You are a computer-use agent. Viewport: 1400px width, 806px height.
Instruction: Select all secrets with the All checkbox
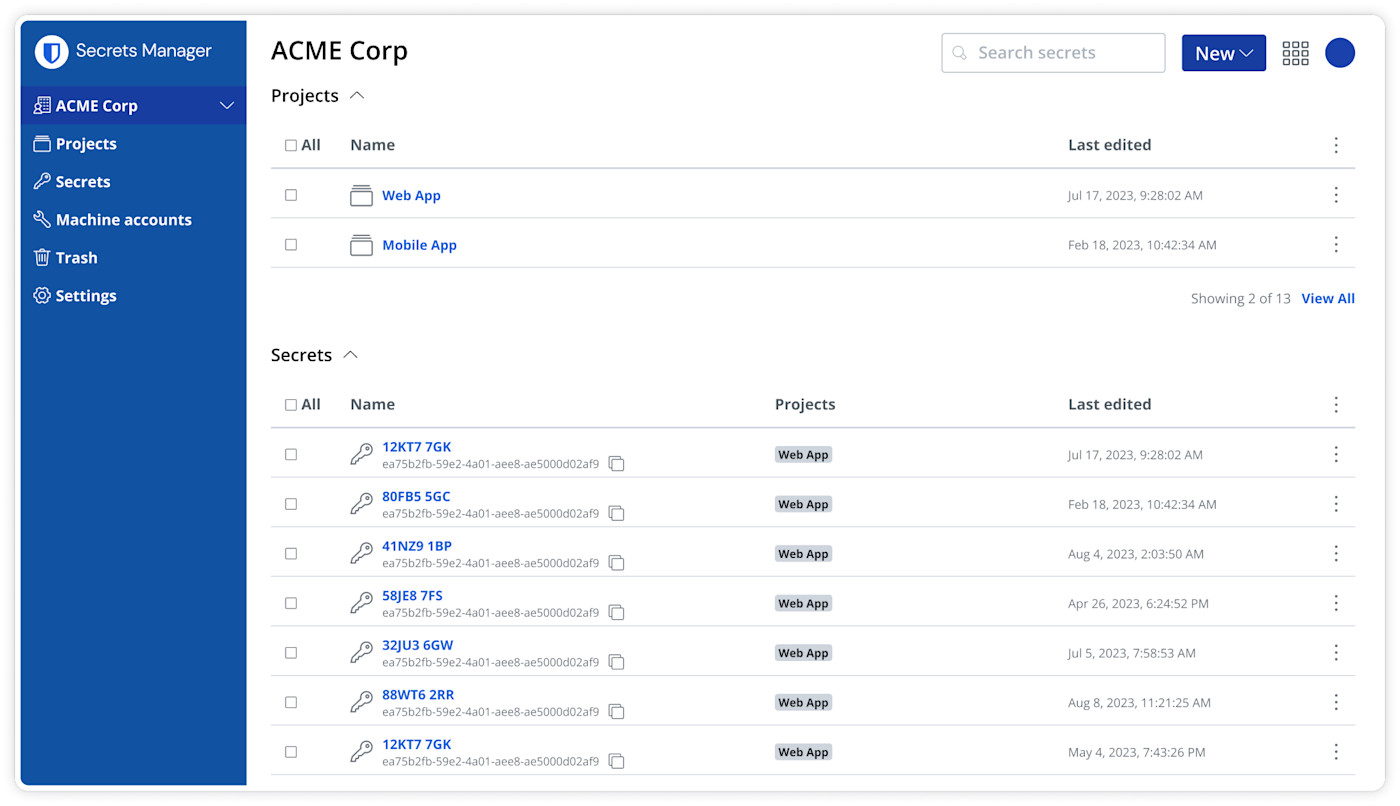tap(291, 405)
